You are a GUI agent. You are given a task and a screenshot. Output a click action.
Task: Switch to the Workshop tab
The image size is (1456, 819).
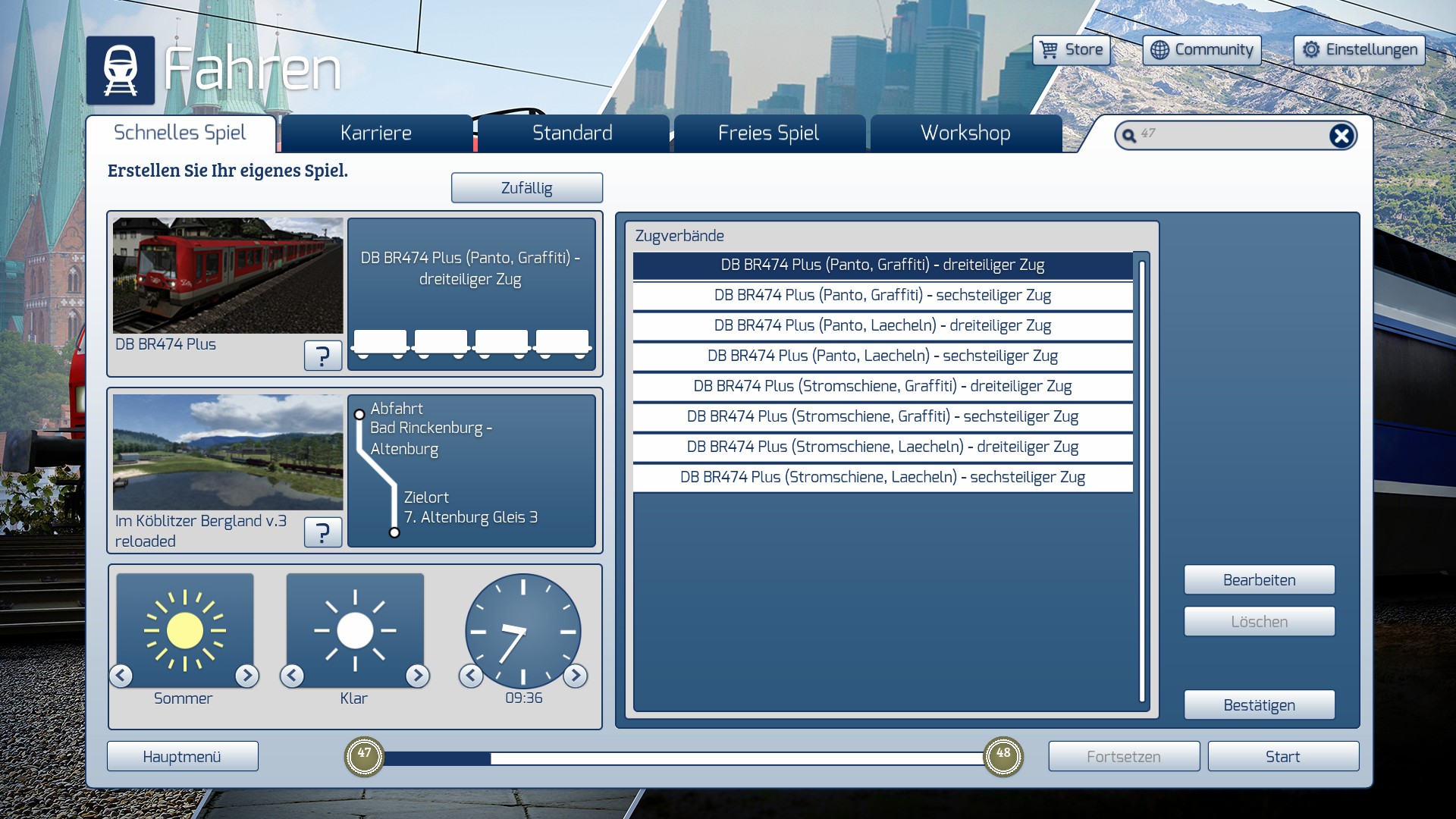coord(965,133)
